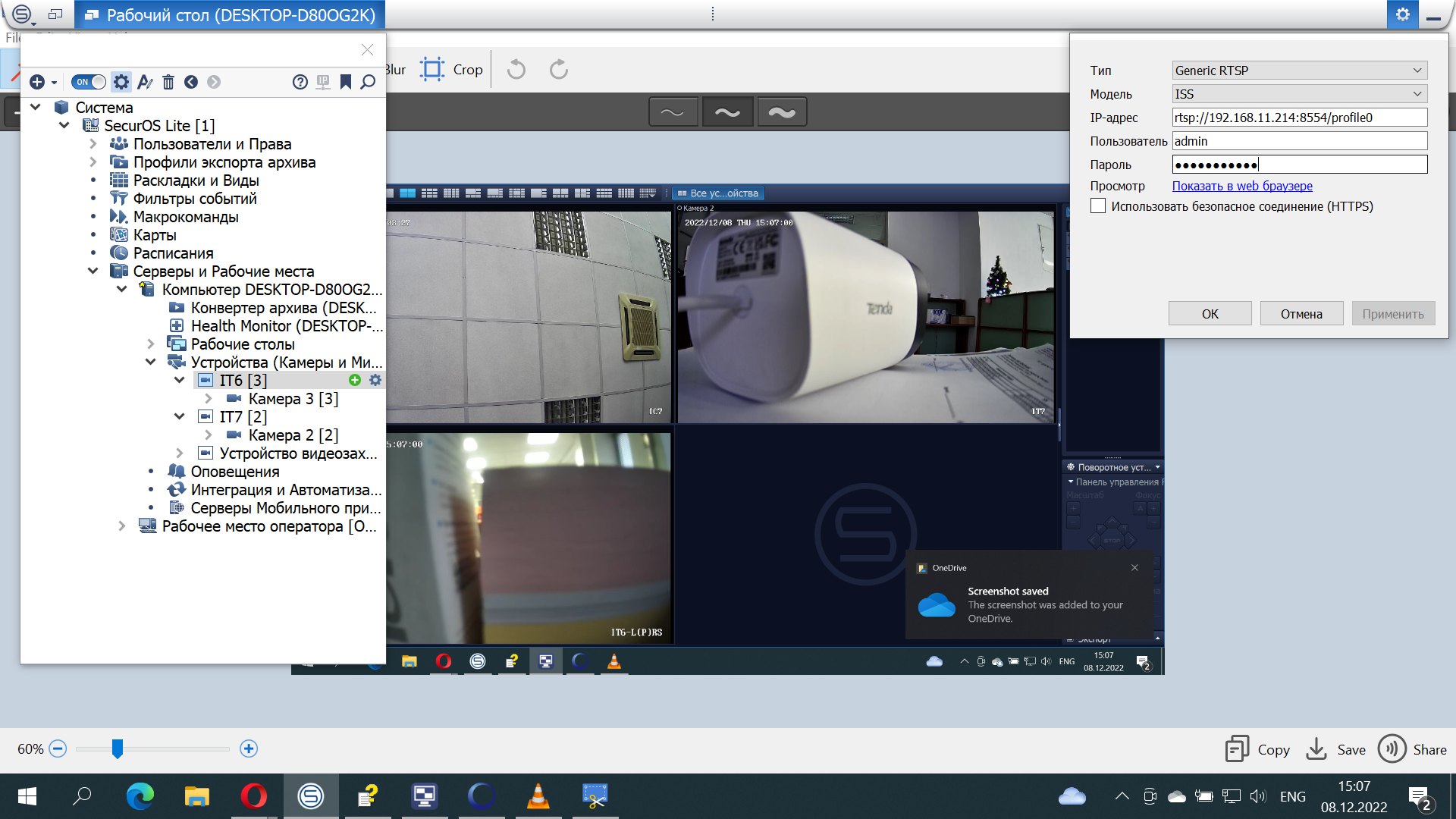The width and height of the screenshot is (1456, 819).
Task: Open the gear settings icon in the tree toolbar
Action: (x=121, y=82)
